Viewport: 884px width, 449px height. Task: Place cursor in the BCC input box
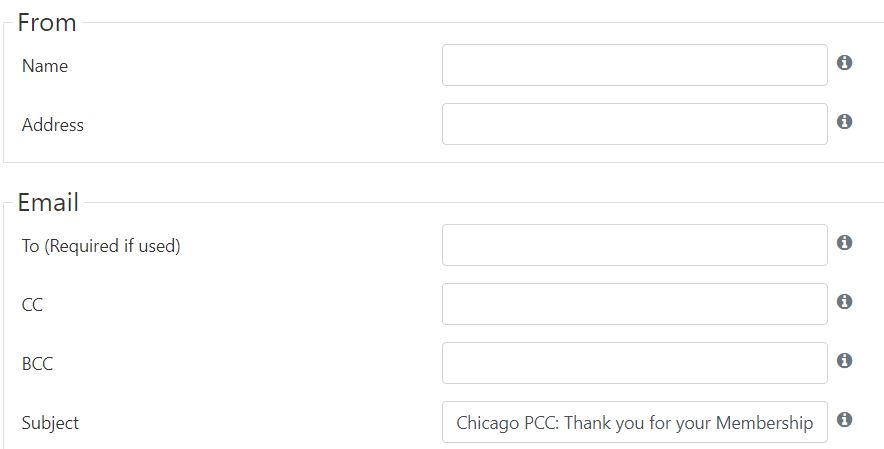635,363
